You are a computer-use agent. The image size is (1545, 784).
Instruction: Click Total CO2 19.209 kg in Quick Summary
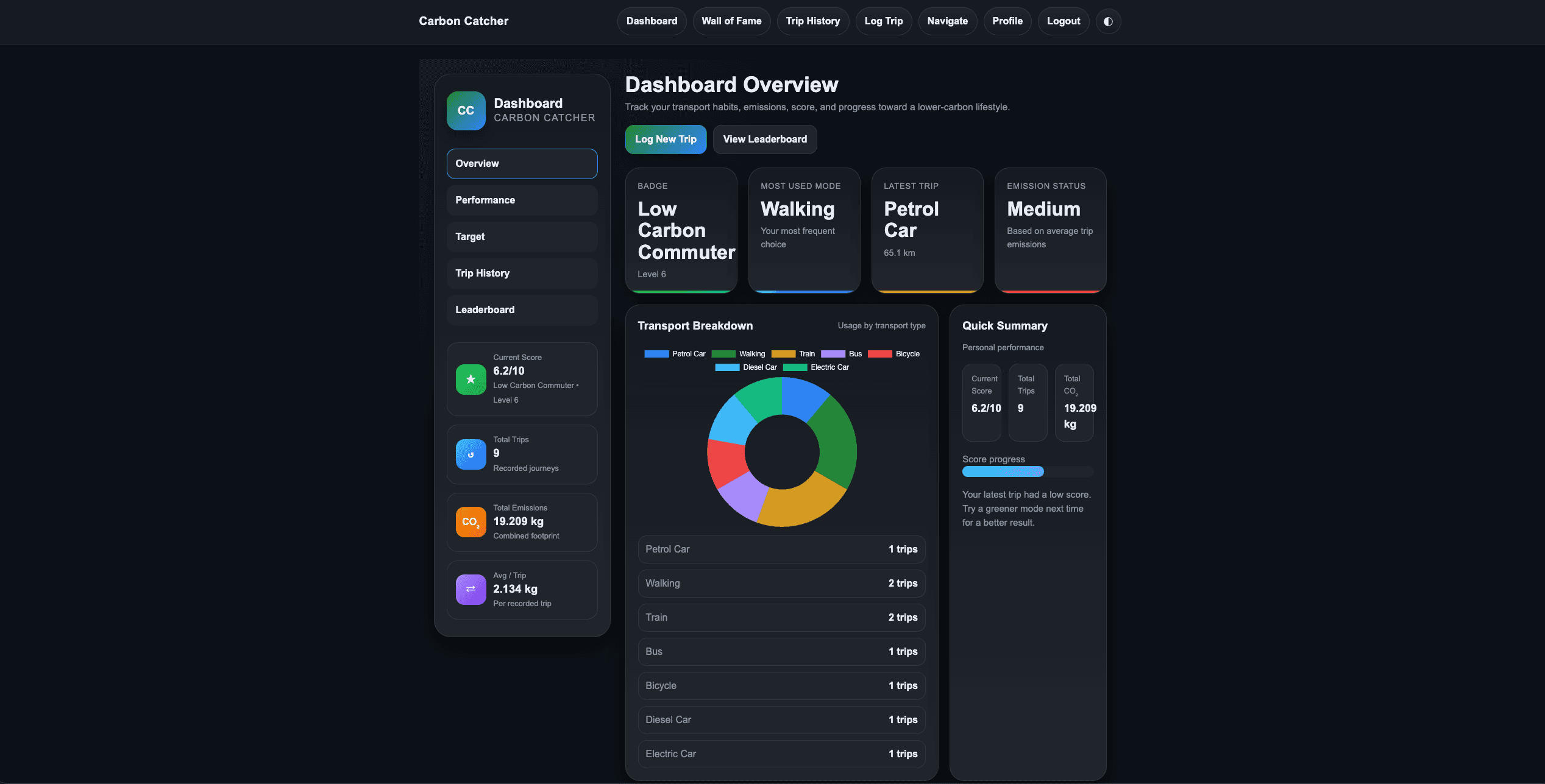[1074, 403]
